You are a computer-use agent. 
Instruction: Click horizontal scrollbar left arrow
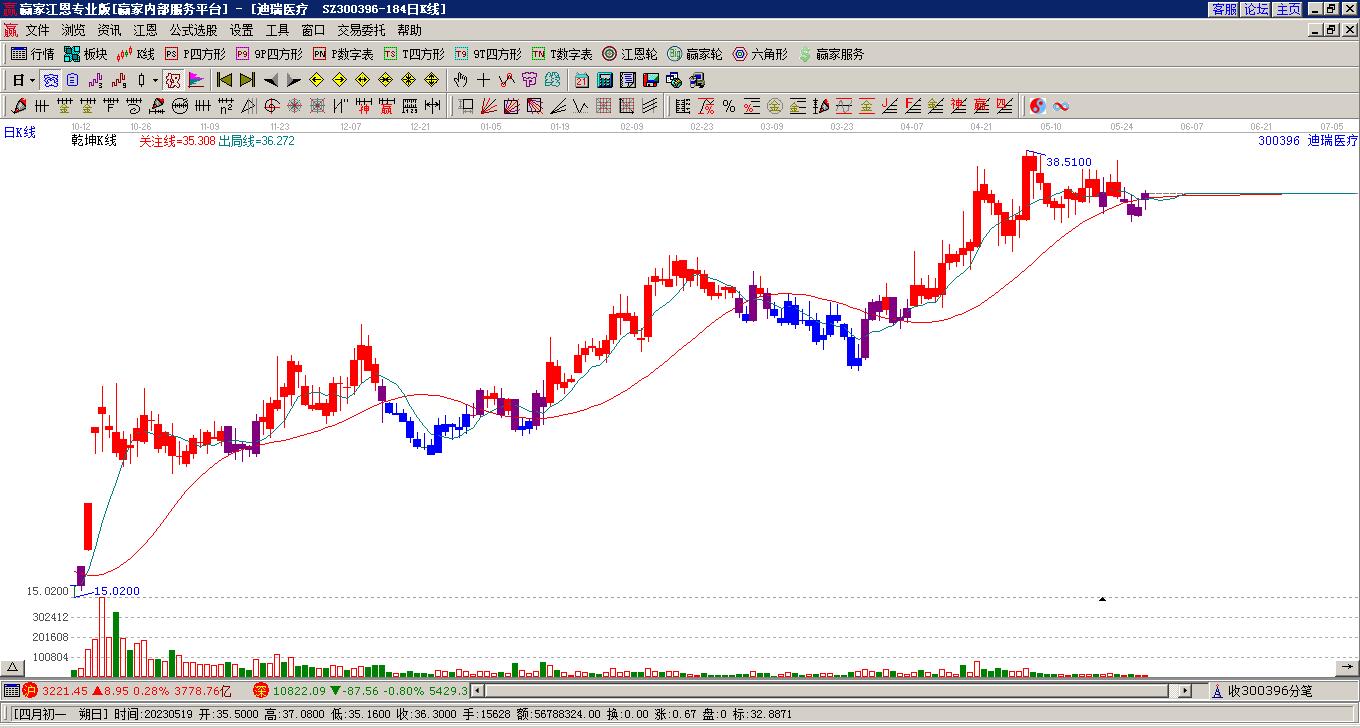coord(477,690)
